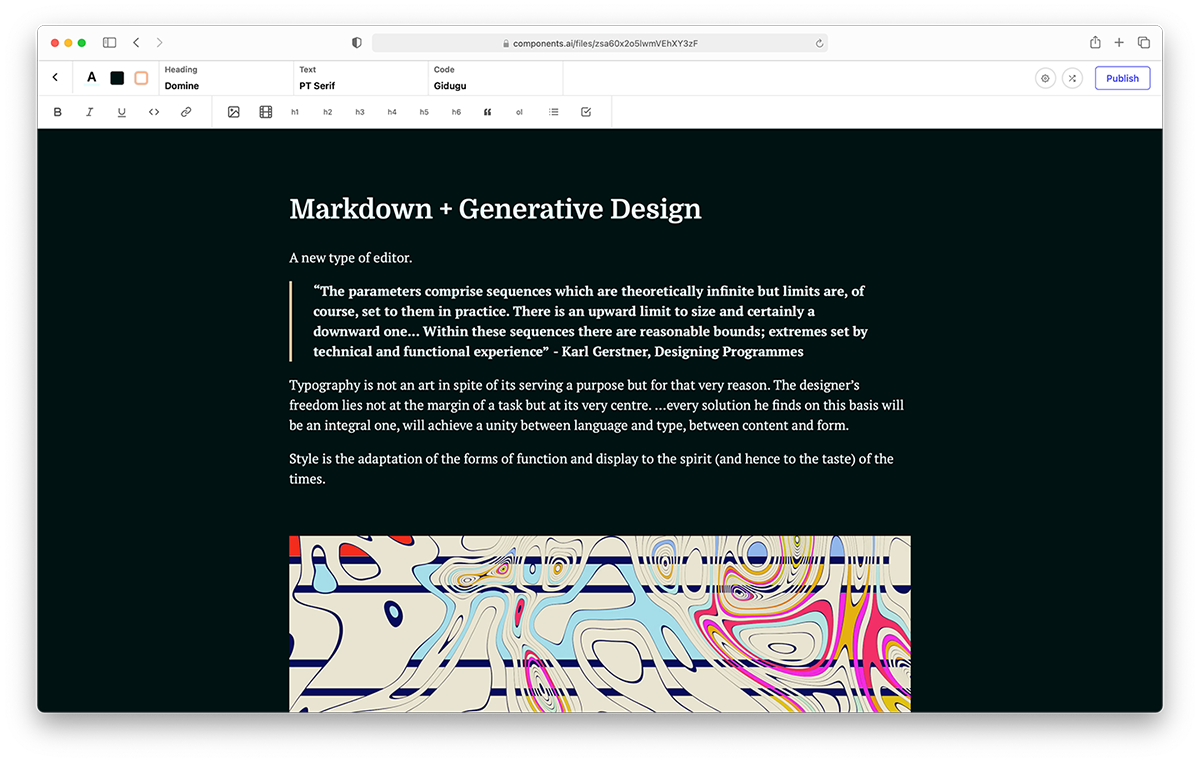Insert a blockquote with quote icon
1200x762 pixels.
[x=487, y=112]
